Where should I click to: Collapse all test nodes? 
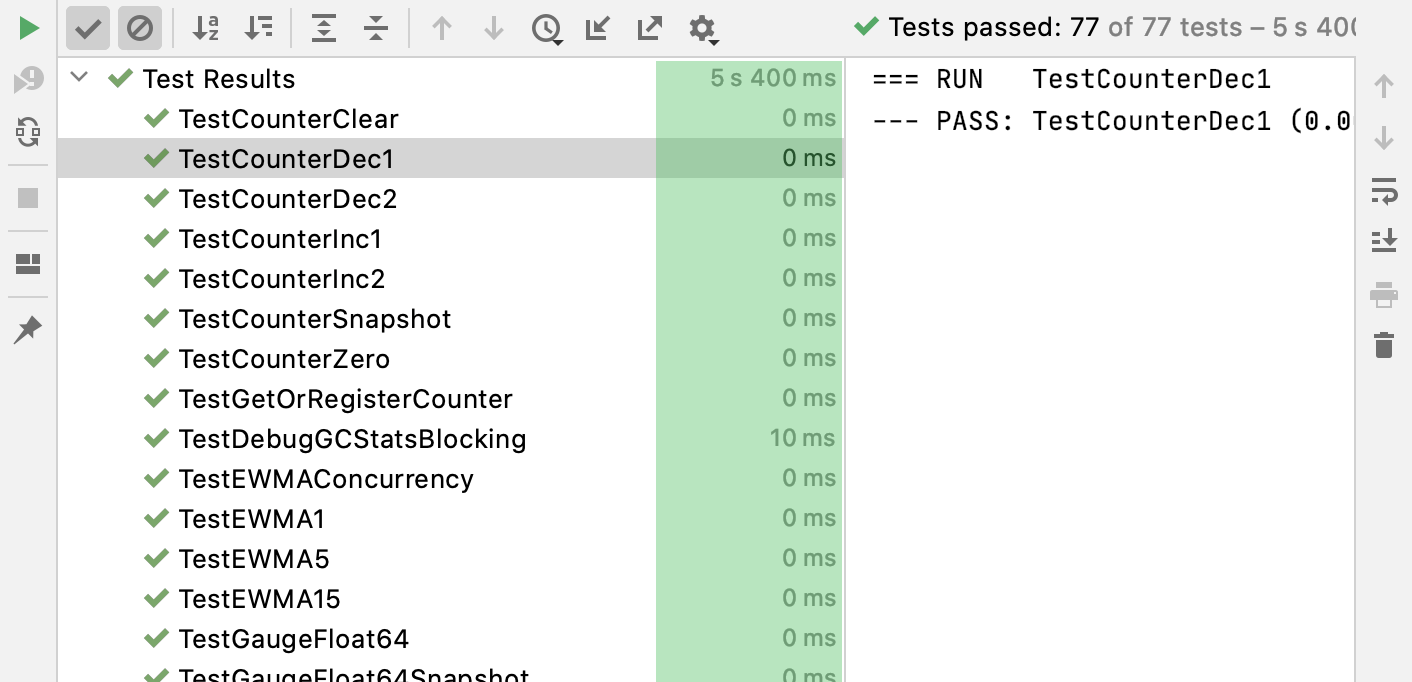point(376,28)
